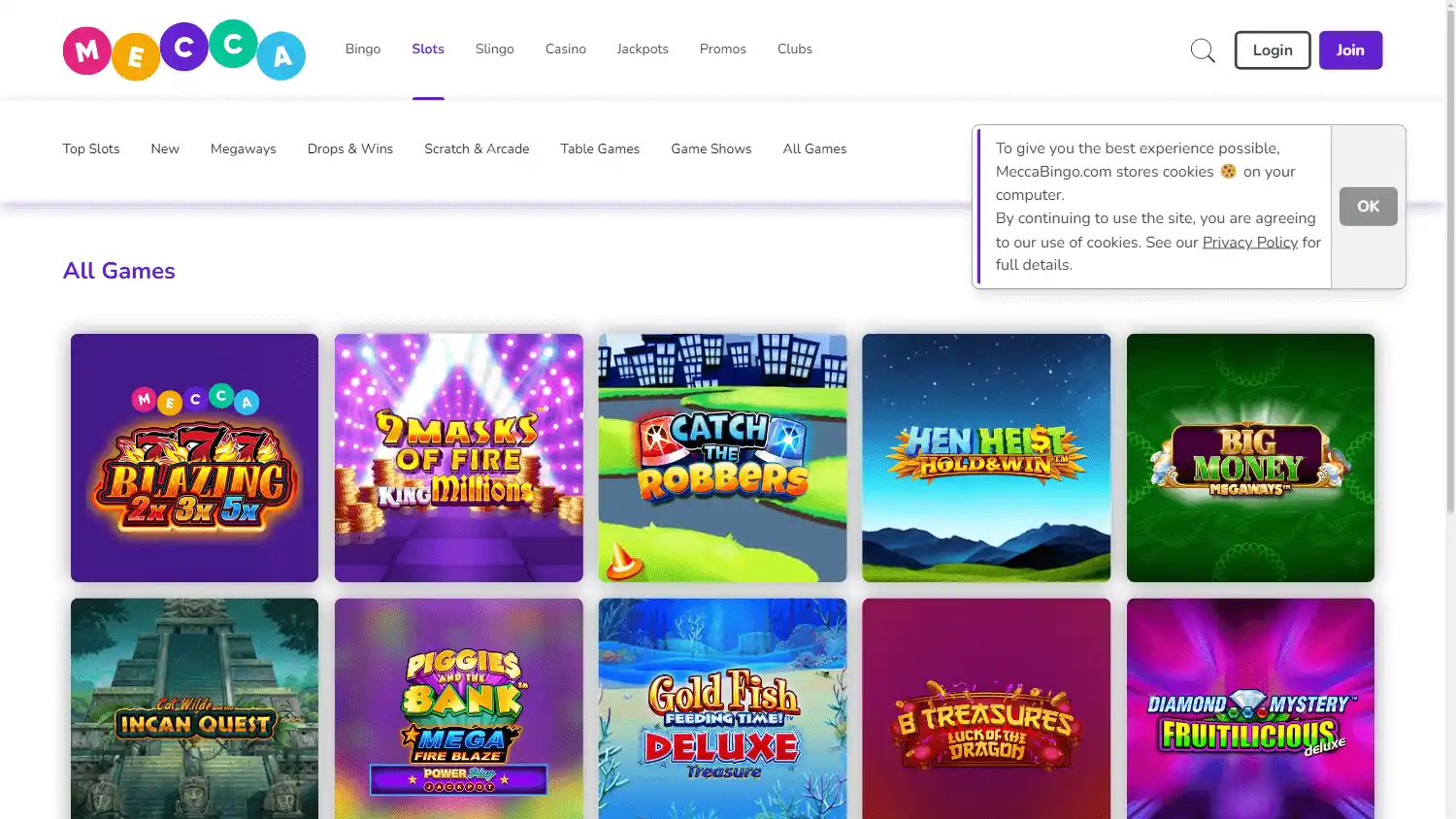
Task: Switch to the New games category
Action: click(165, 148)
